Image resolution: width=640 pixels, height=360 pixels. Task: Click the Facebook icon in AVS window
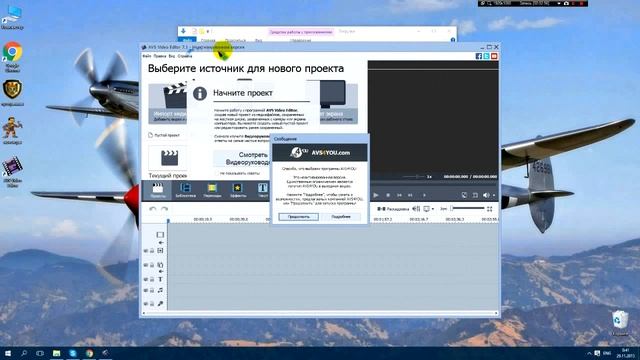[x=479, y=56]
